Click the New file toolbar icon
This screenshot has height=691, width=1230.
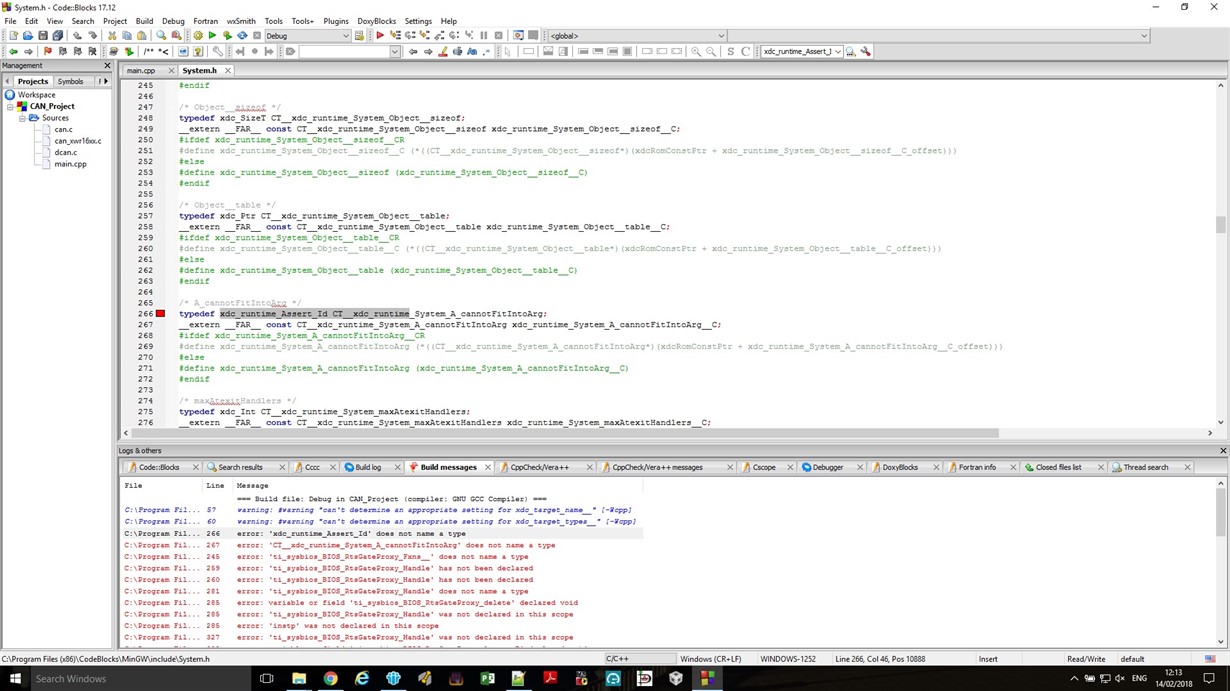click(13, 36)
